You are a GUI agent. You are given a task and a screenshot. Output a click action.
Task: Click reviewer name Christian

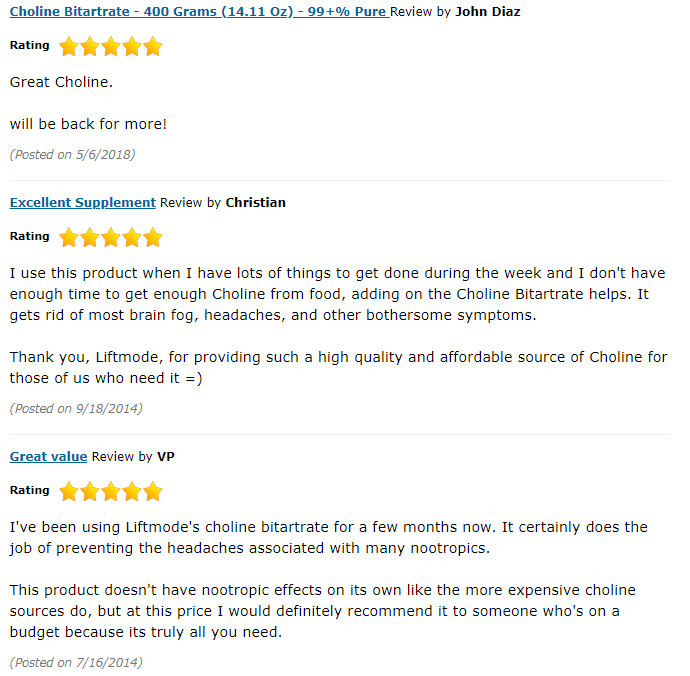[256, 202]
